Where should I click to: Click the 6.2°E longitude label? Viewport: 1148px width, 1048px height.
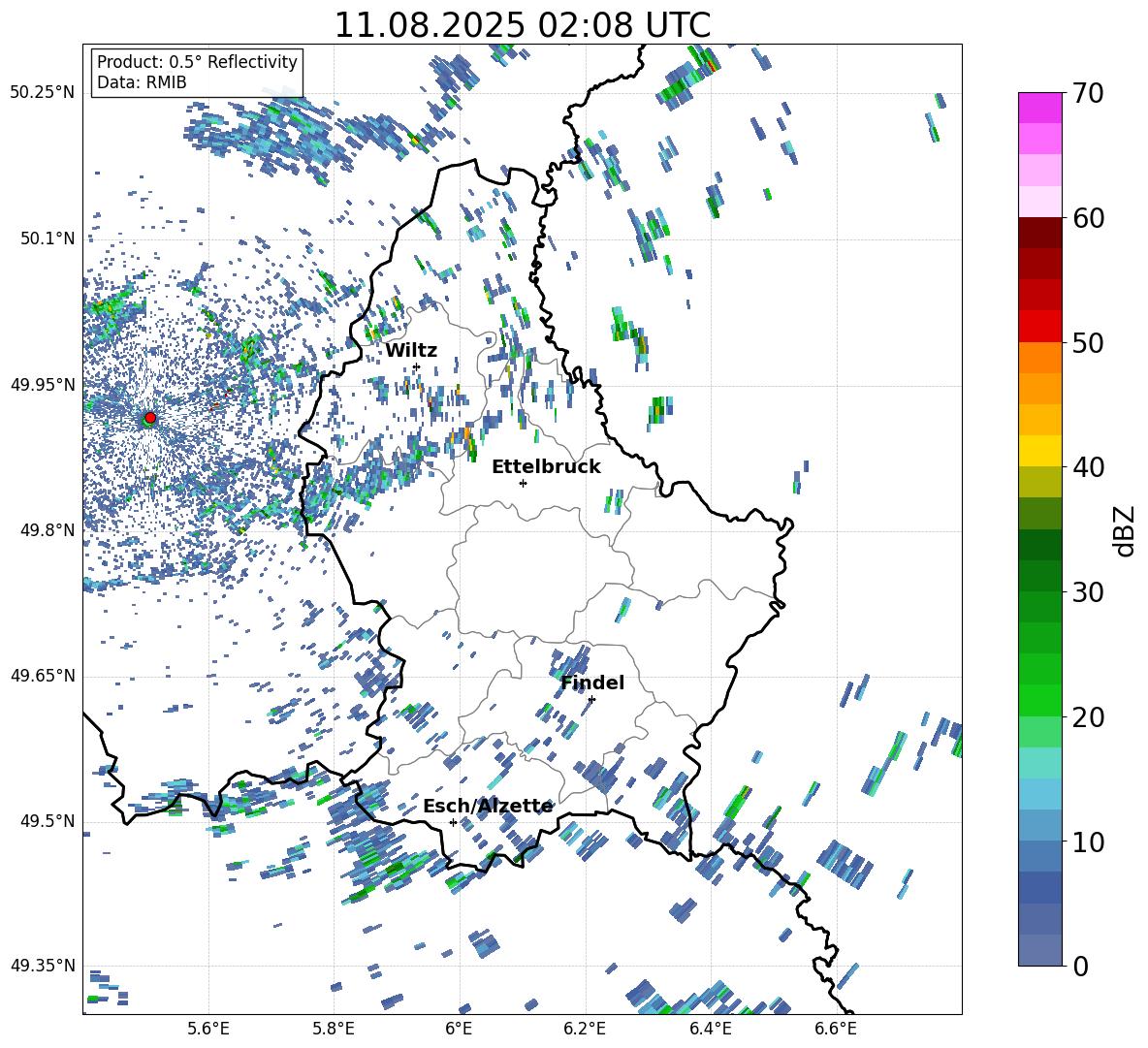[585, 1029]
